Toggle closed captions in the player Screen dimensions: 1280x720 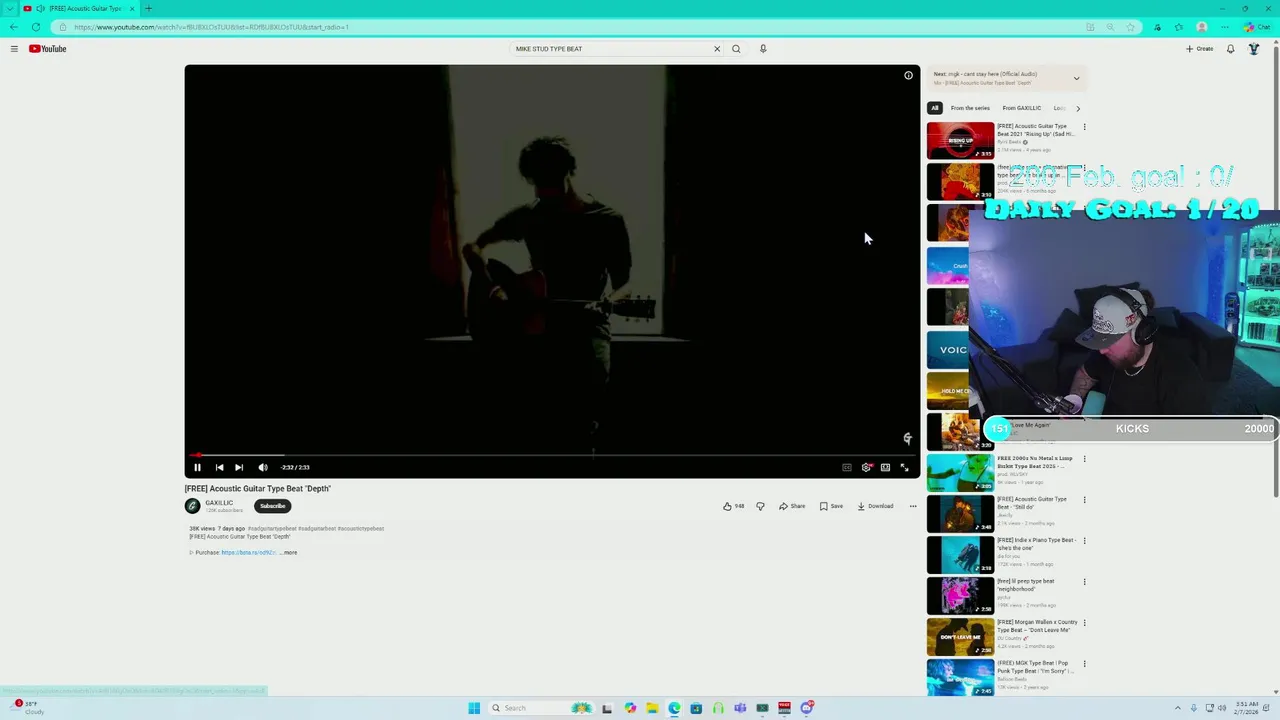pos(846,467)
